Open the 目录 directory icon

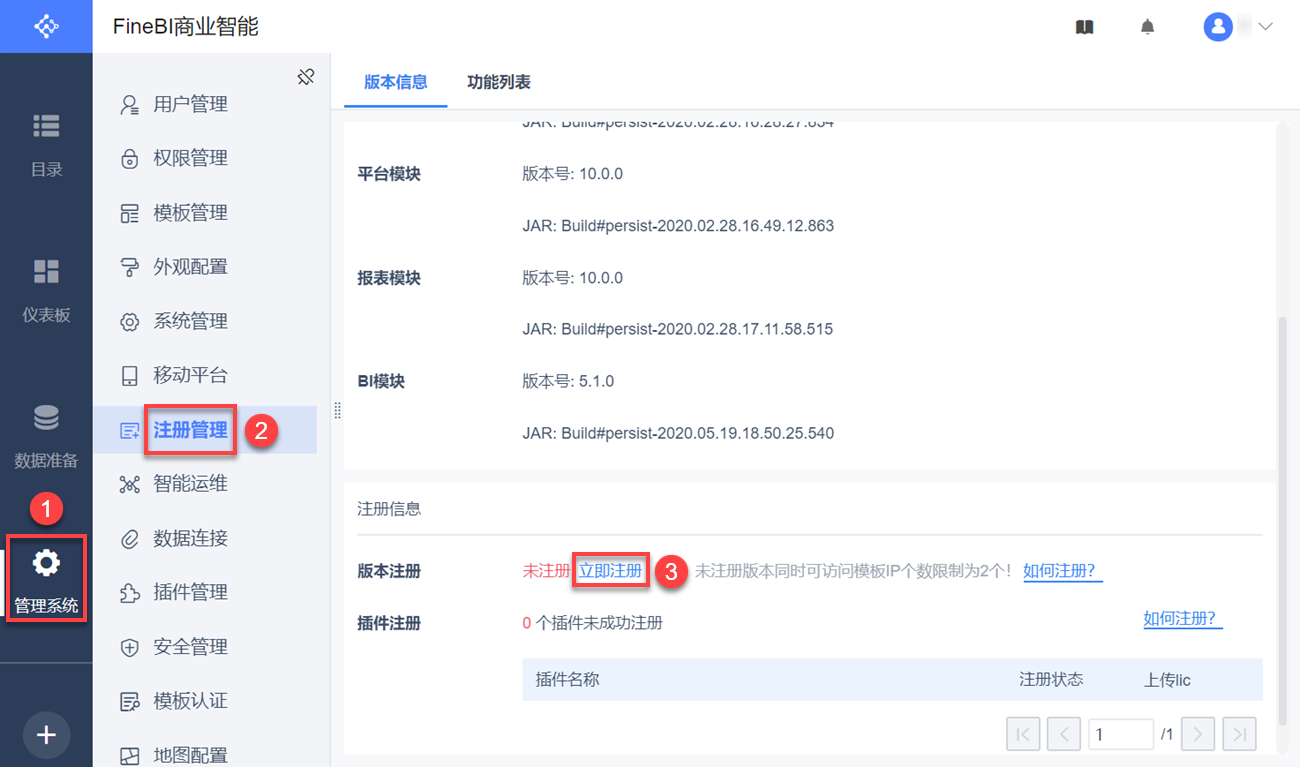click(x=46, y=126)
